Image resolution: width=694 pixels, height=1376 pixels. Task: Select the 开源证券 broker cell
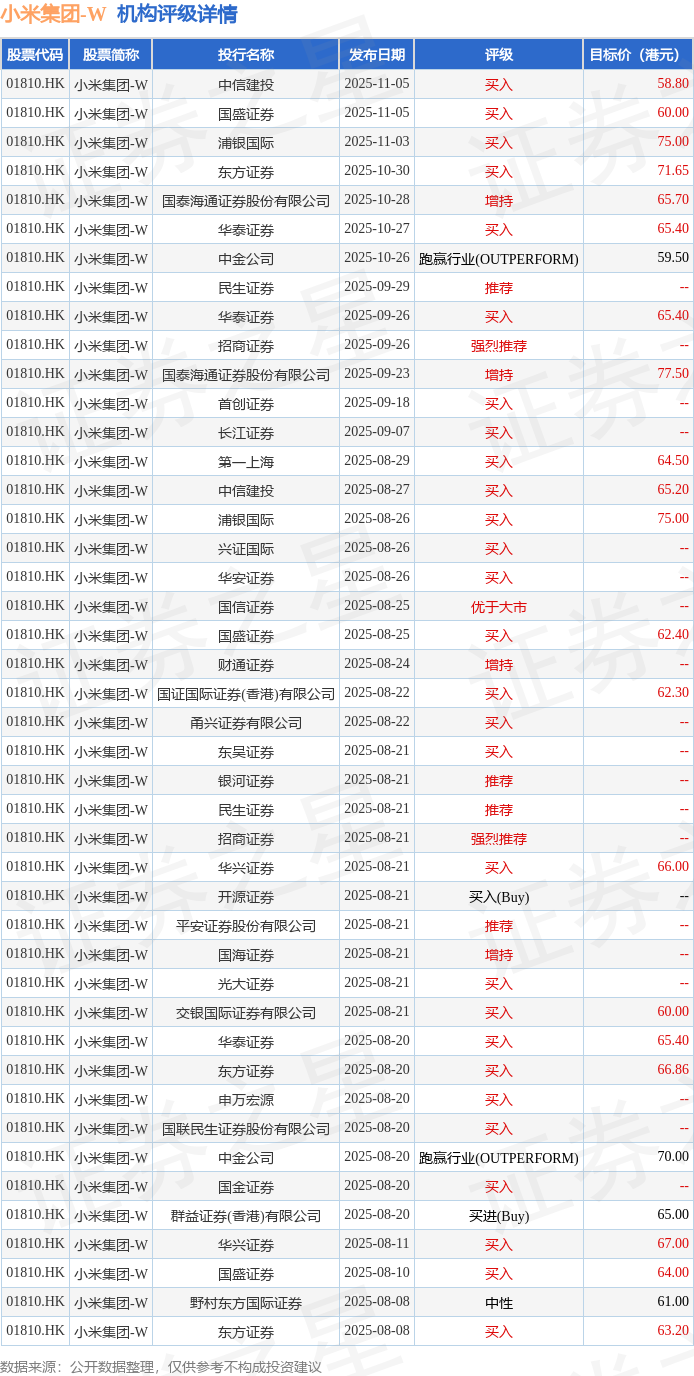246,896
